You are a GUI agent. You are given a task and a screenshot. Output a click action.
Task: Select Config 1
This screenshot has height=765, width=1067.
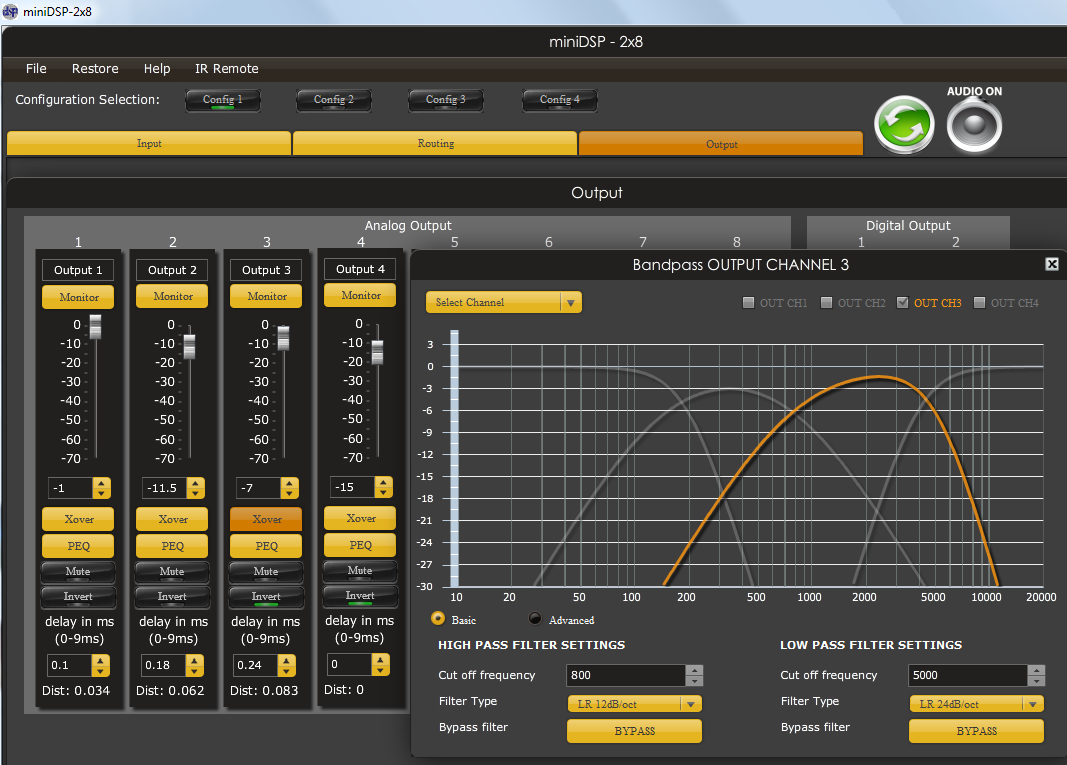tap(223, 100)
